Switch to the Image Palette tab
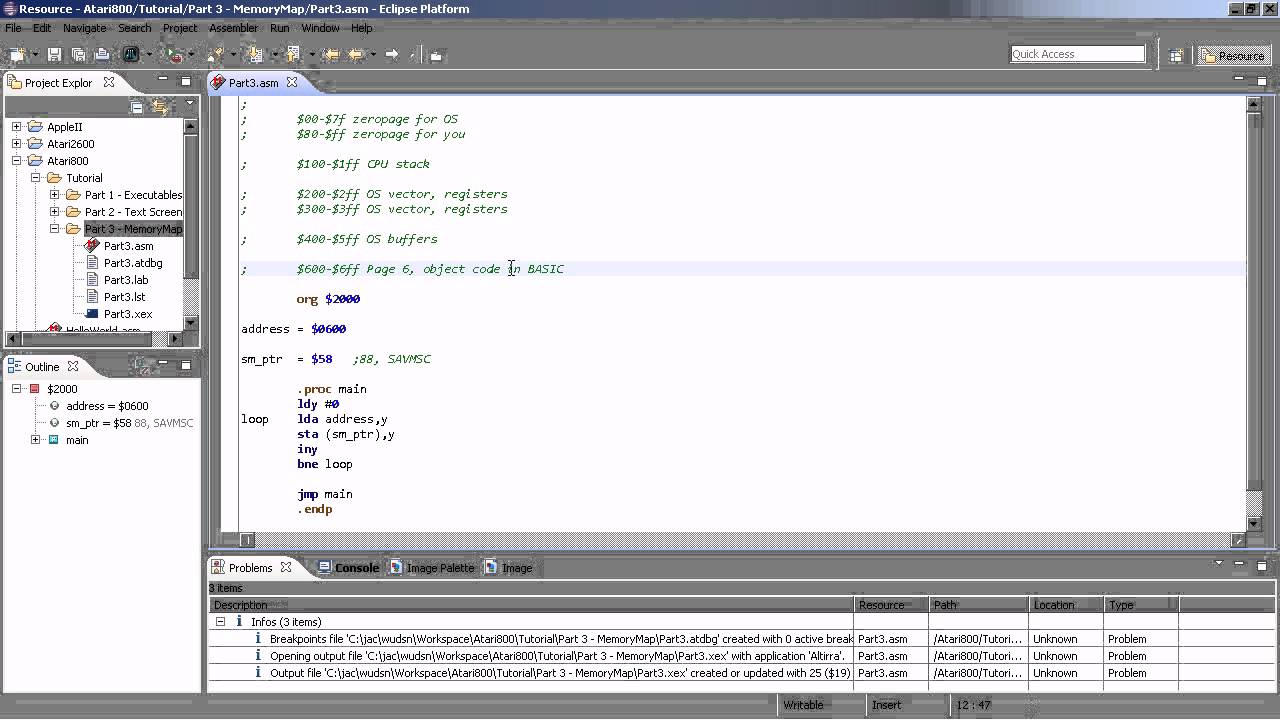 tap(439, 568)
